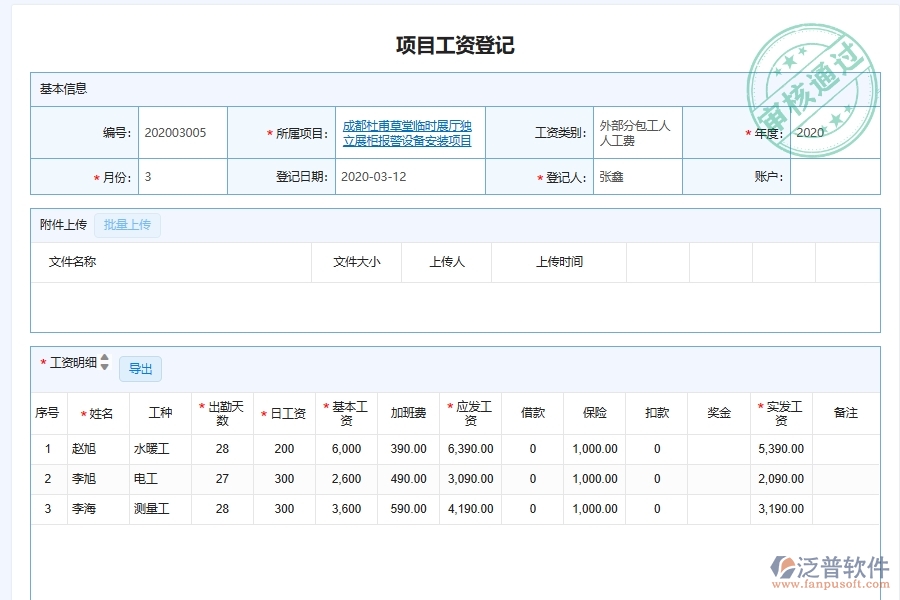Click the 实发工资 cell showing 2,090.00
This screenshot has width=900, height=600.
coord(780,479)
